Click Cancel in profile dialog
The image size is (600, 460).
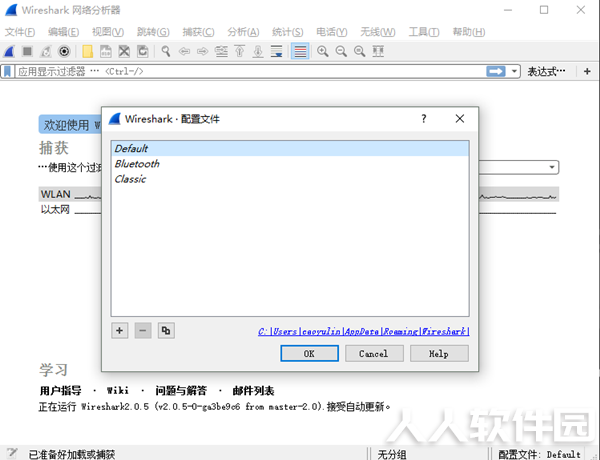click(x=374, y=354)
